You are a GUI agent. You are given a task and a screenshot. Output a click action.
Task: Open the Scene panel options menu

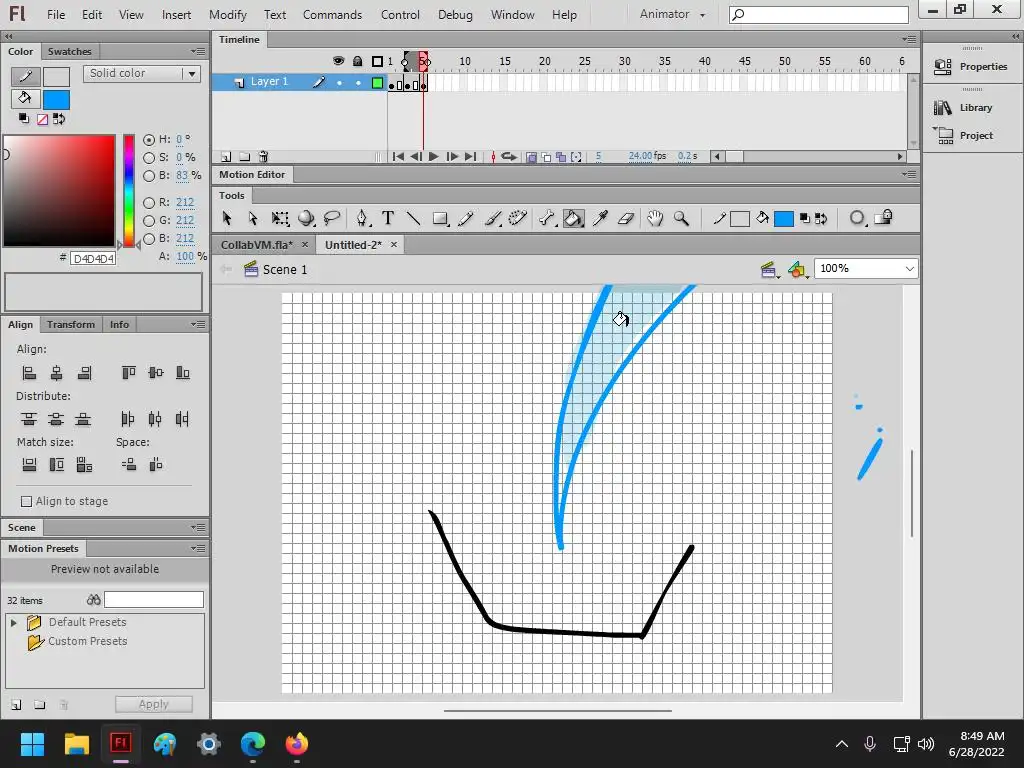(198, 527)
